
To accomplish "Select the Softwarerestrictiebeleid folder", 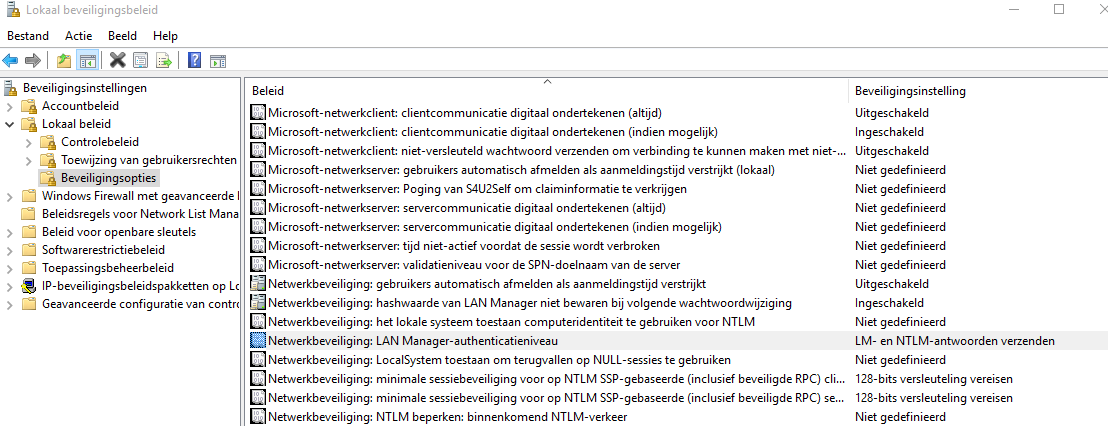I will coord(102,250).
